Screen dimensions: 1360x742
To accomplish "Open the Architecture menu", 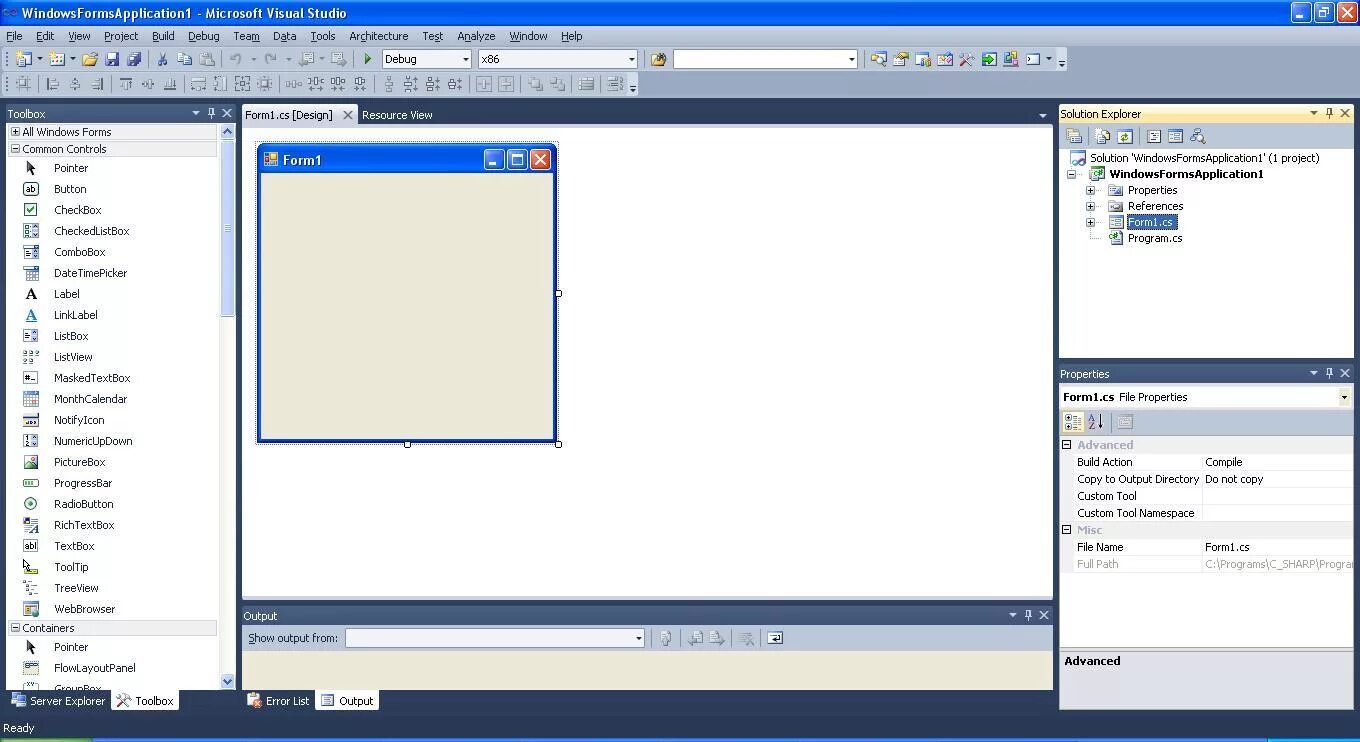I will point(378,36).
